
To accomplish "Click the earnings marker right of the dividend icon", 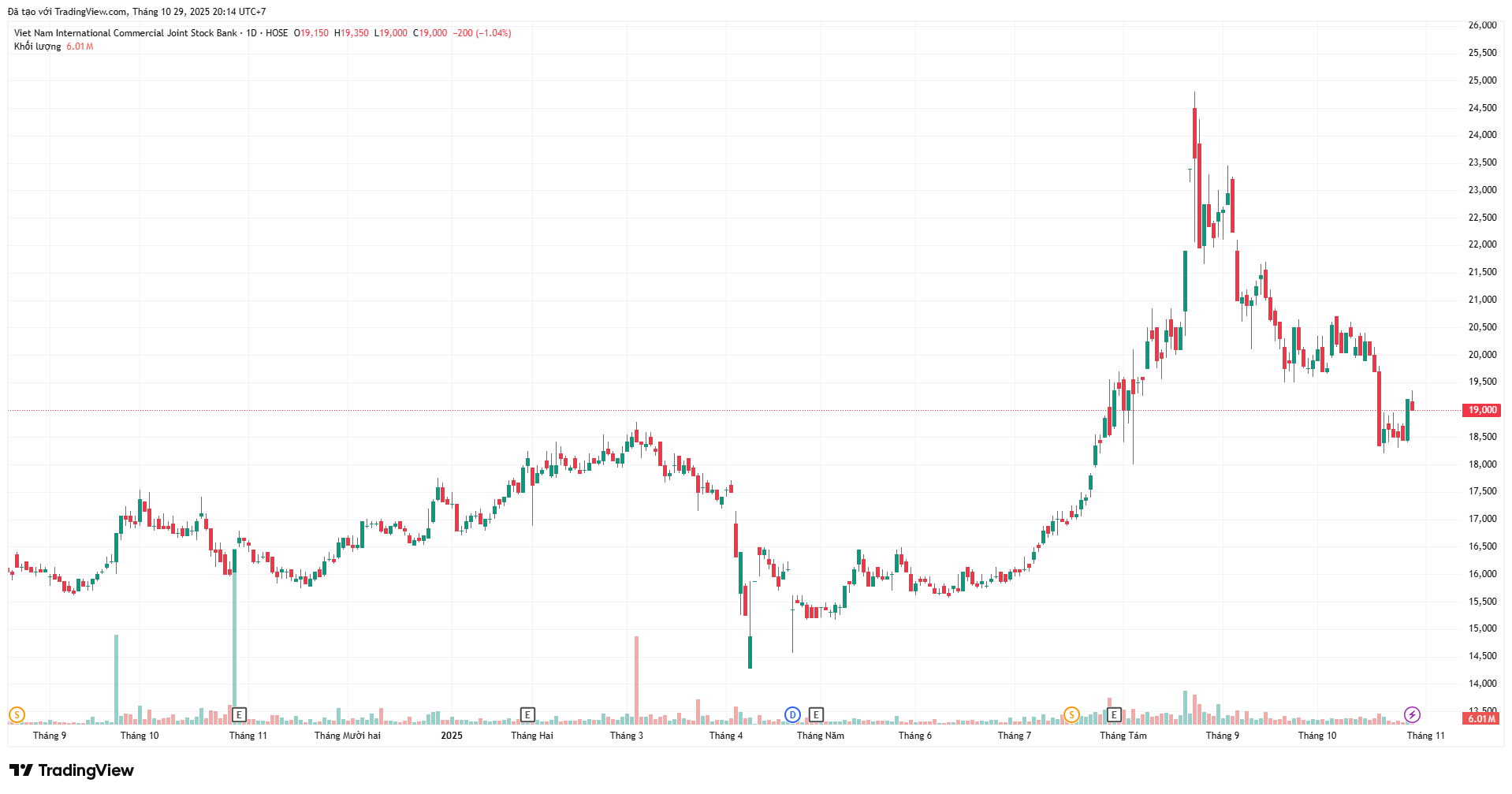I will (816, 715).
